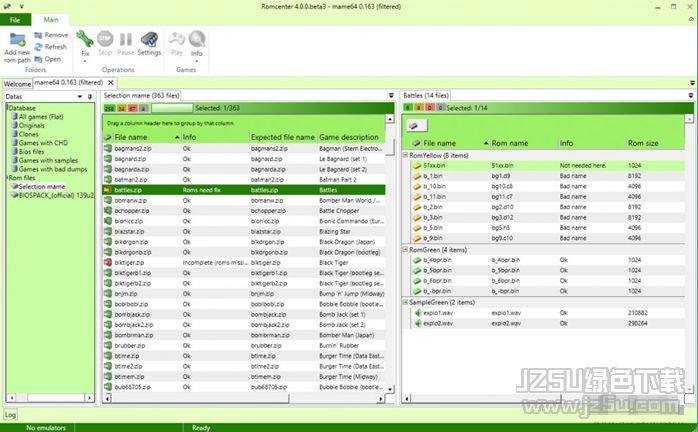Select Games with bad dumps tree item

pos(50,170)
